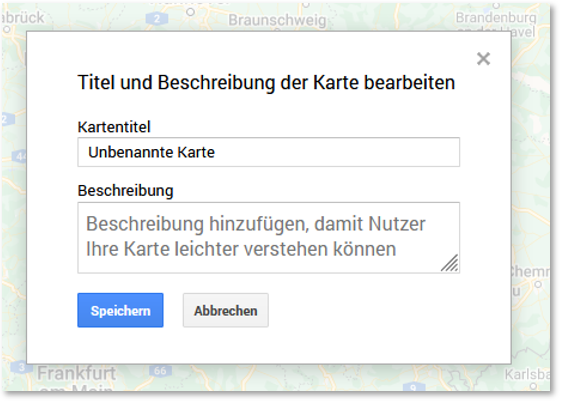
Task: Click the Kartentitel field label
Action: [114, 127]
